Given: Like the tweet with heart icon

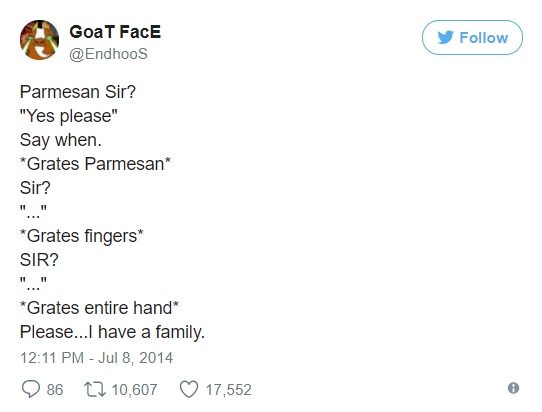Looking at the screenshot, I should tap(189, 389).
